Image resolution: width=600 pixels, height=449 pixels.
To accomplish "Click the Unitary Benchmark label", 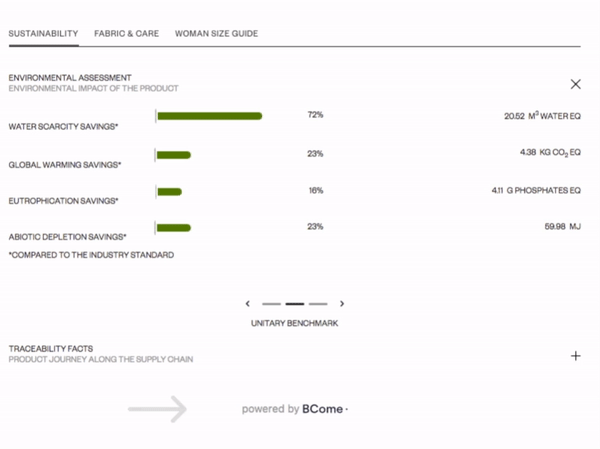I will click(295, 323).
